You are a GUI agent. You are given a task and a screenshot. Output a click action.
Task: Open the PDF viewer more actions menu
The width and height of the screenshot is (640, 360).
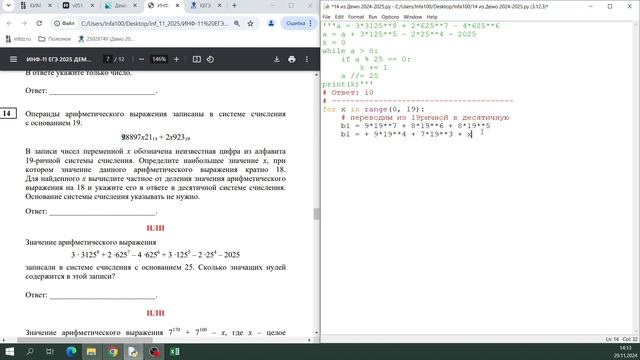pyautogui.click(x=307, y=59)
